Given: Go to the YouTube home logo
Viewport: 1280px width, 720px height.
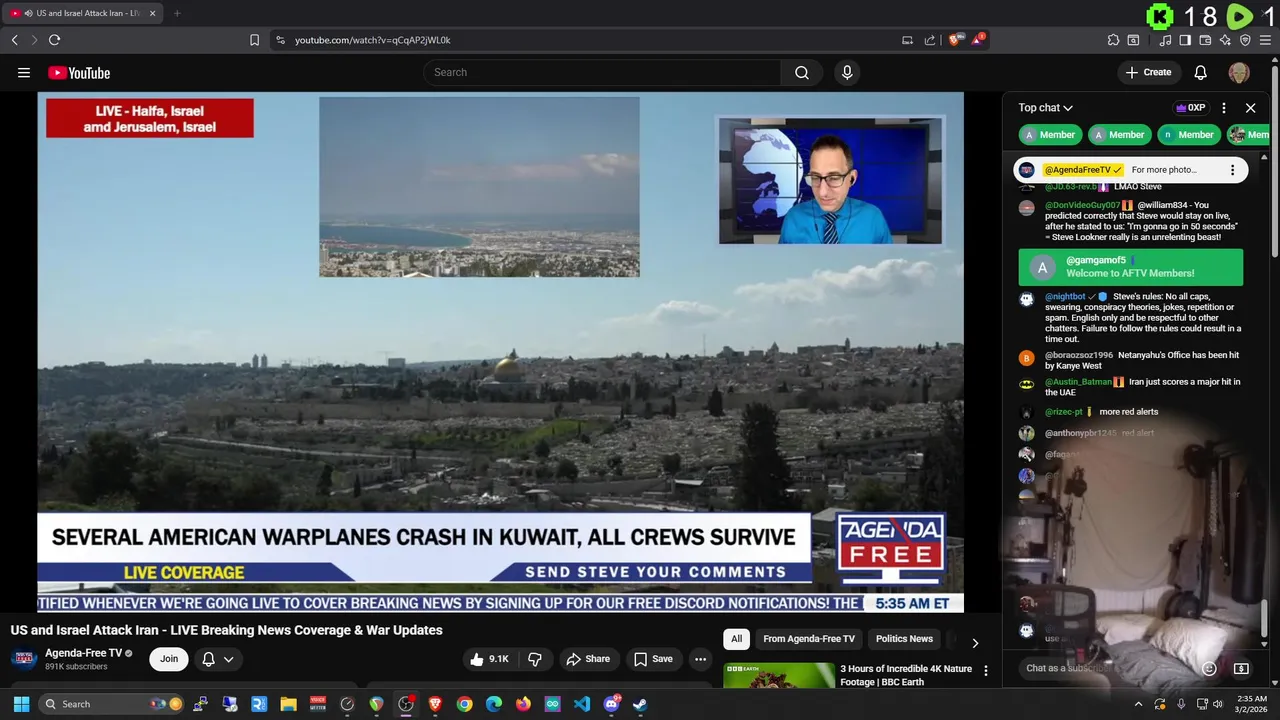Looking at the screenshot, I should coord(79,73).
